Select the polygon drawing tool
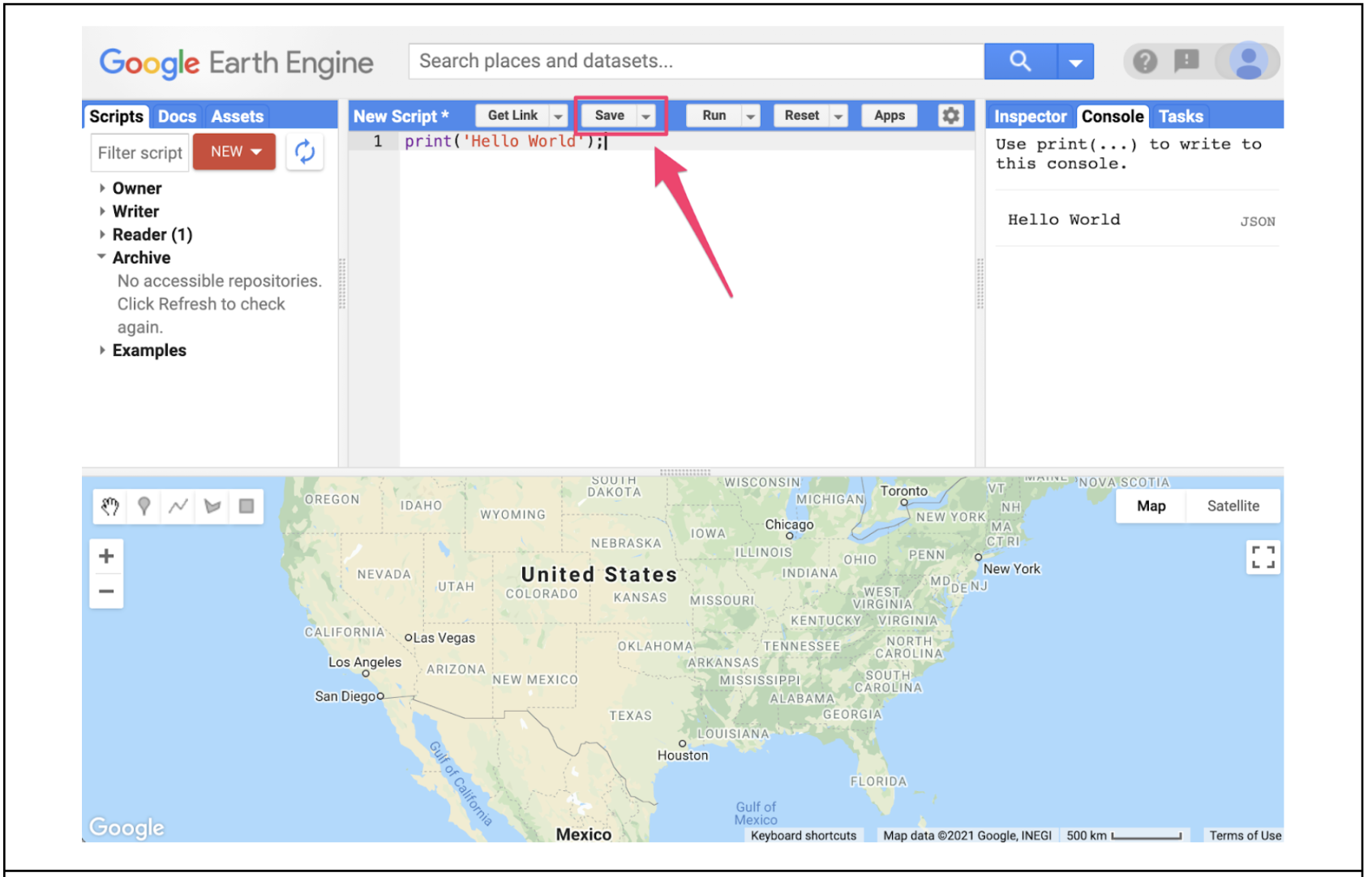 212,506
